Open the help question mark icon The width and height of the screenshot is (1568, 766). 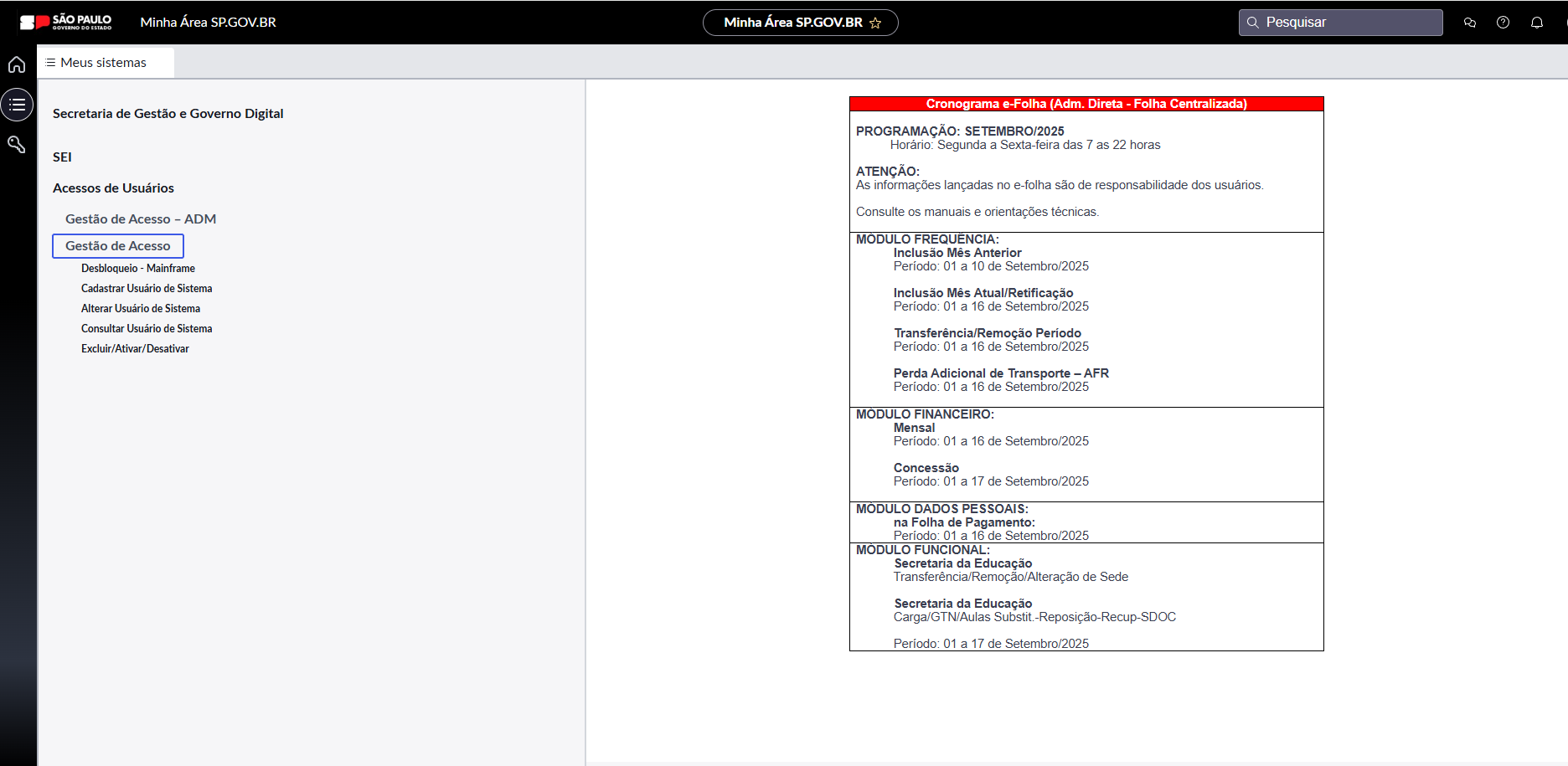[x=1503, y=23]
